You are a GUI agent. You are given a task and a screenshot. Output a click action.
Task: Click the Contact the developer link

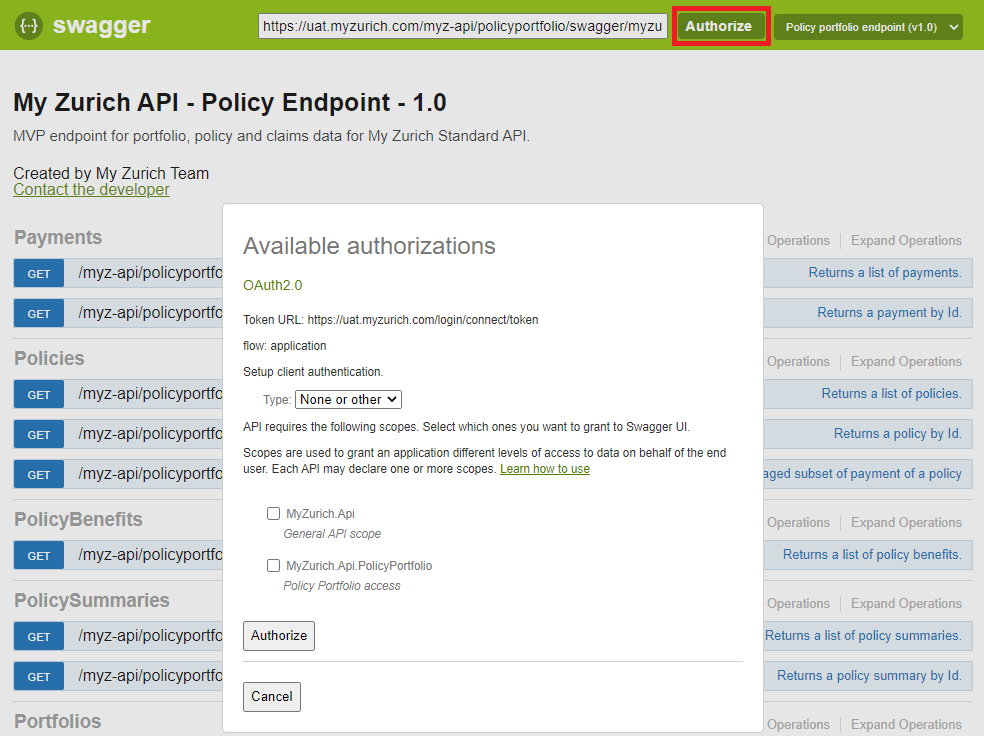(x=91, y=189)
